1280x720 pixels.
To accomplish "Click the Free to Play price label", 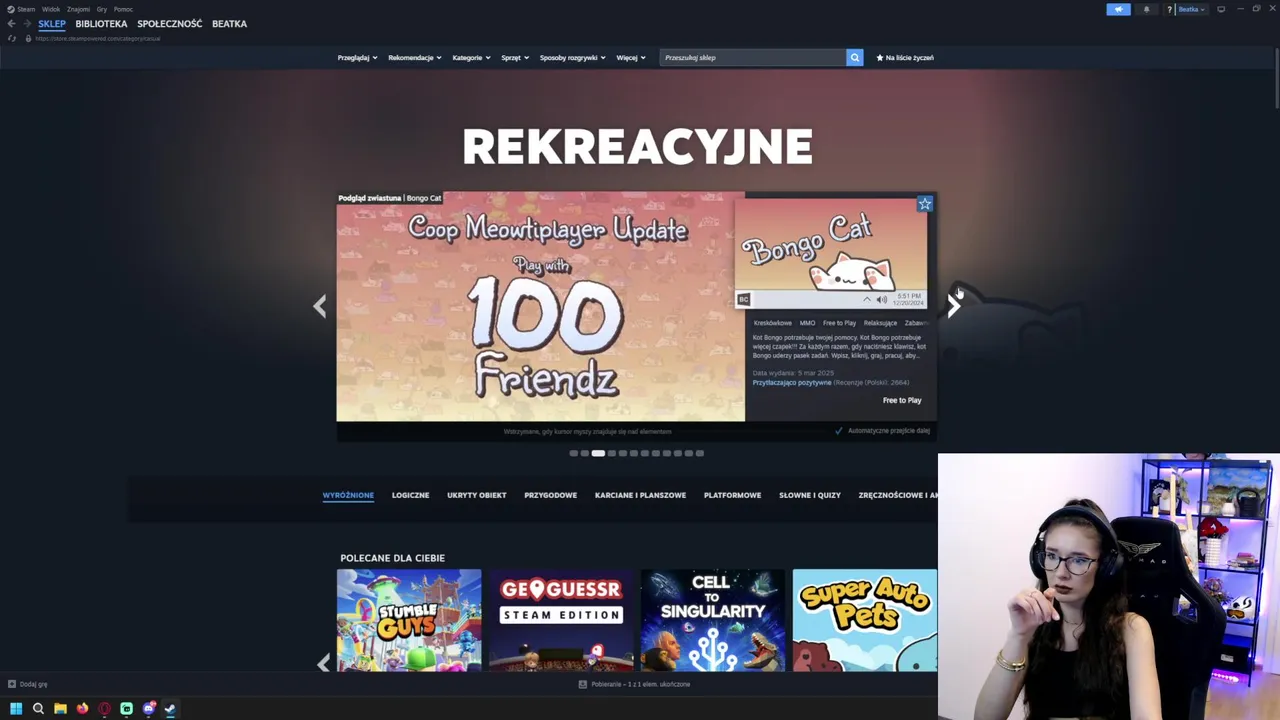I will tap(902, 400).
